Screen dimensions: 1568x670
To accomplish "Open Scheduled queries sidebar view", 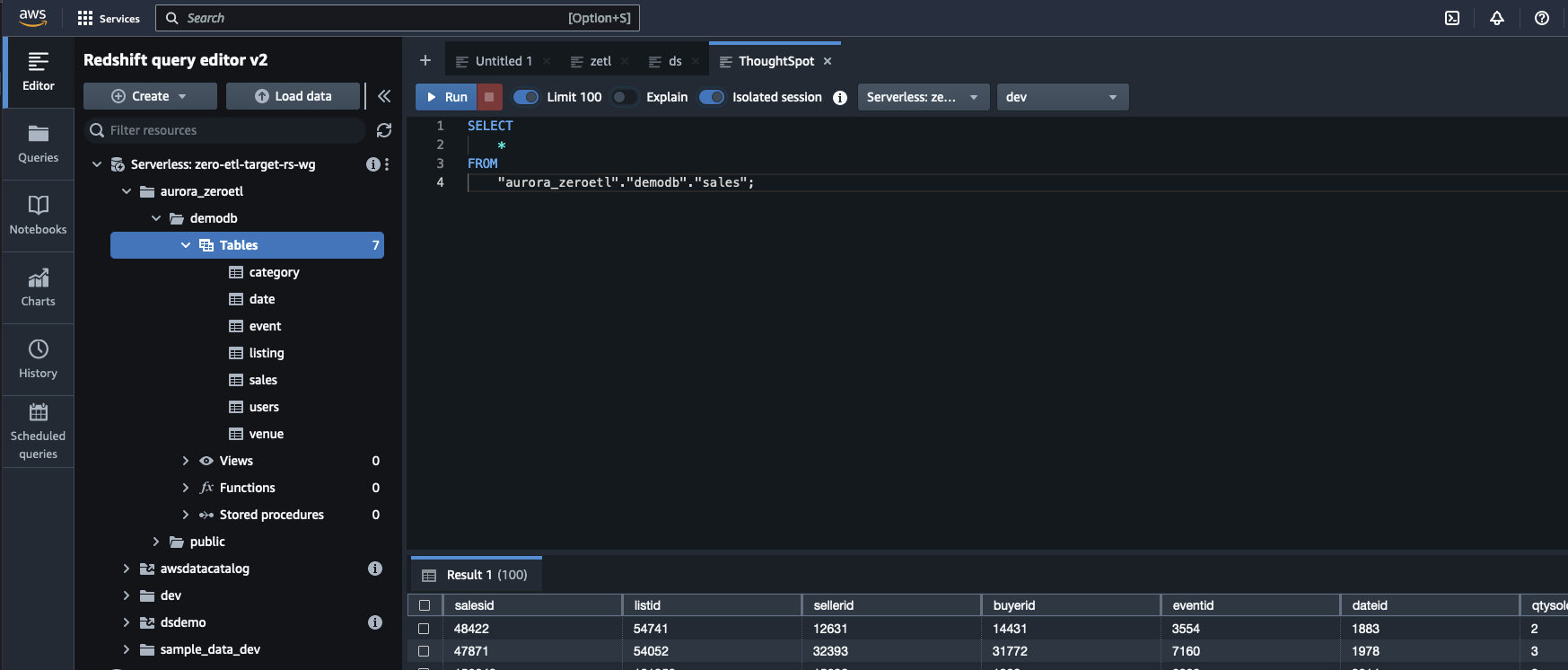I will click(39, 432).
